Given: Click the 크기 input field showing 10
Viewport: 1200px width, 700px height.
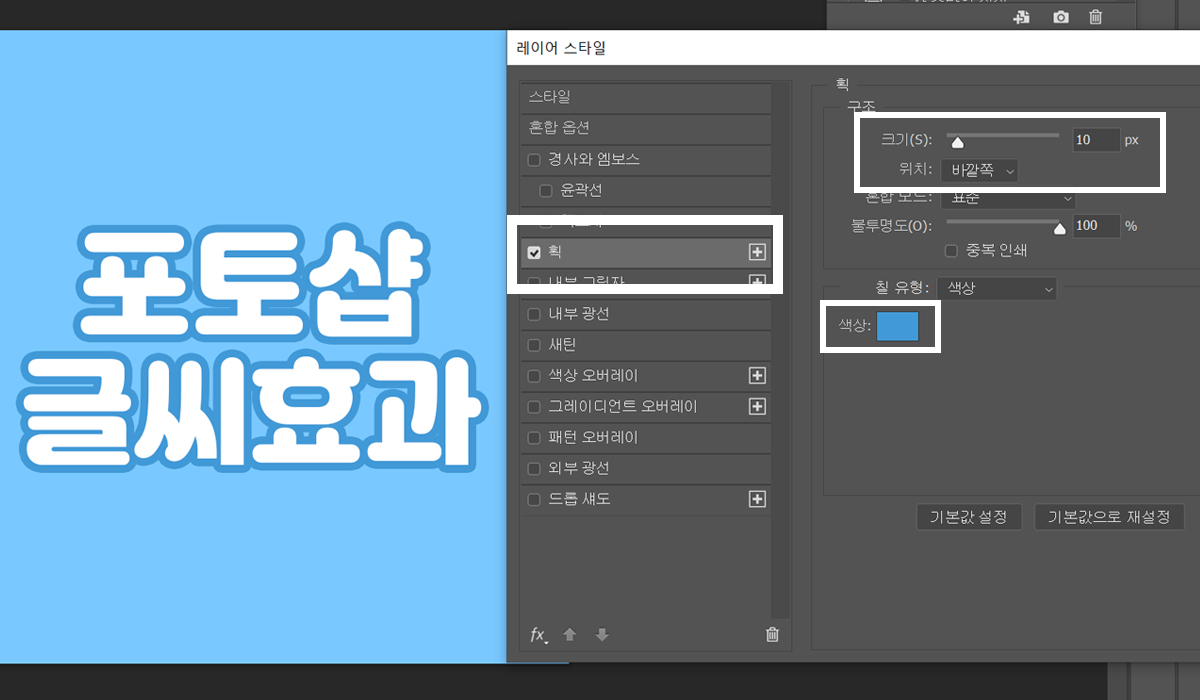Looking at the screenshot, I should (1096, 140).
